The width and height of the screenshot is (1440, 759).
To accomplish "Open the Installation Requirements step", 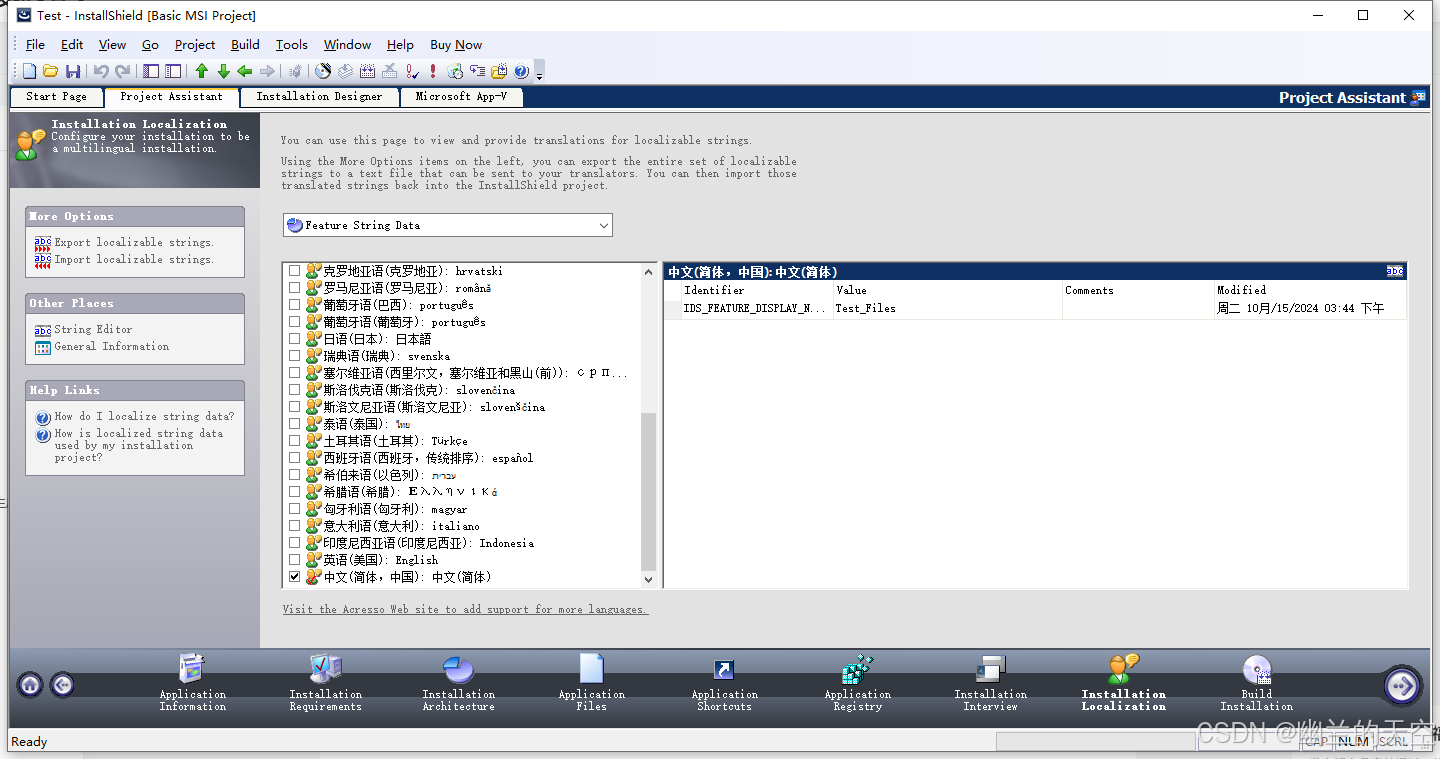I will (x=325, y=684).
